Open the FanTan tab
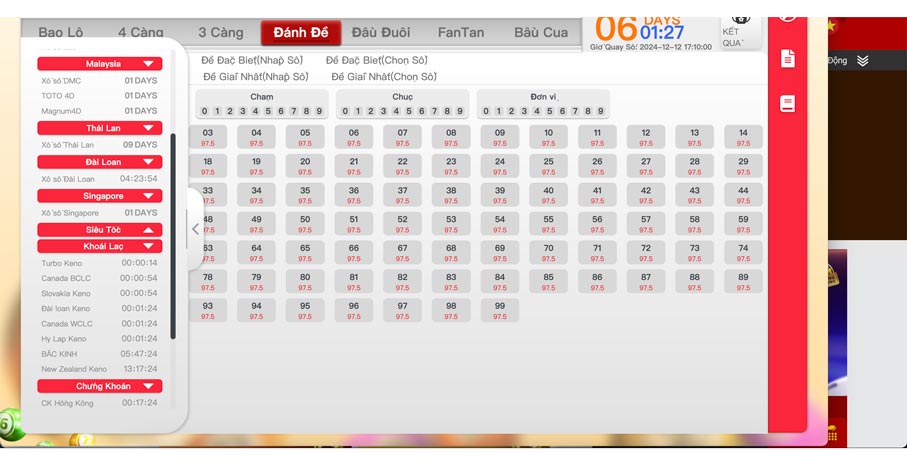This screenshot has height=465, width=907. pos(461,33)
